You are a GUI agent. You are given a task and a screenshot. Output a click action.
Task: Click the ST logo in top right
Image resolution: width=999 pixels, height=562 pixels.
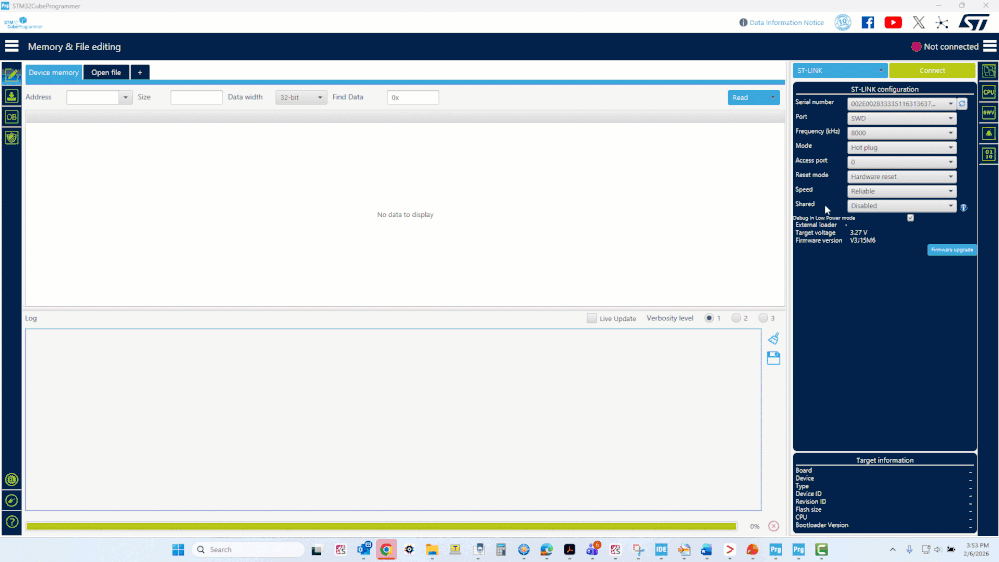[974, 22]
